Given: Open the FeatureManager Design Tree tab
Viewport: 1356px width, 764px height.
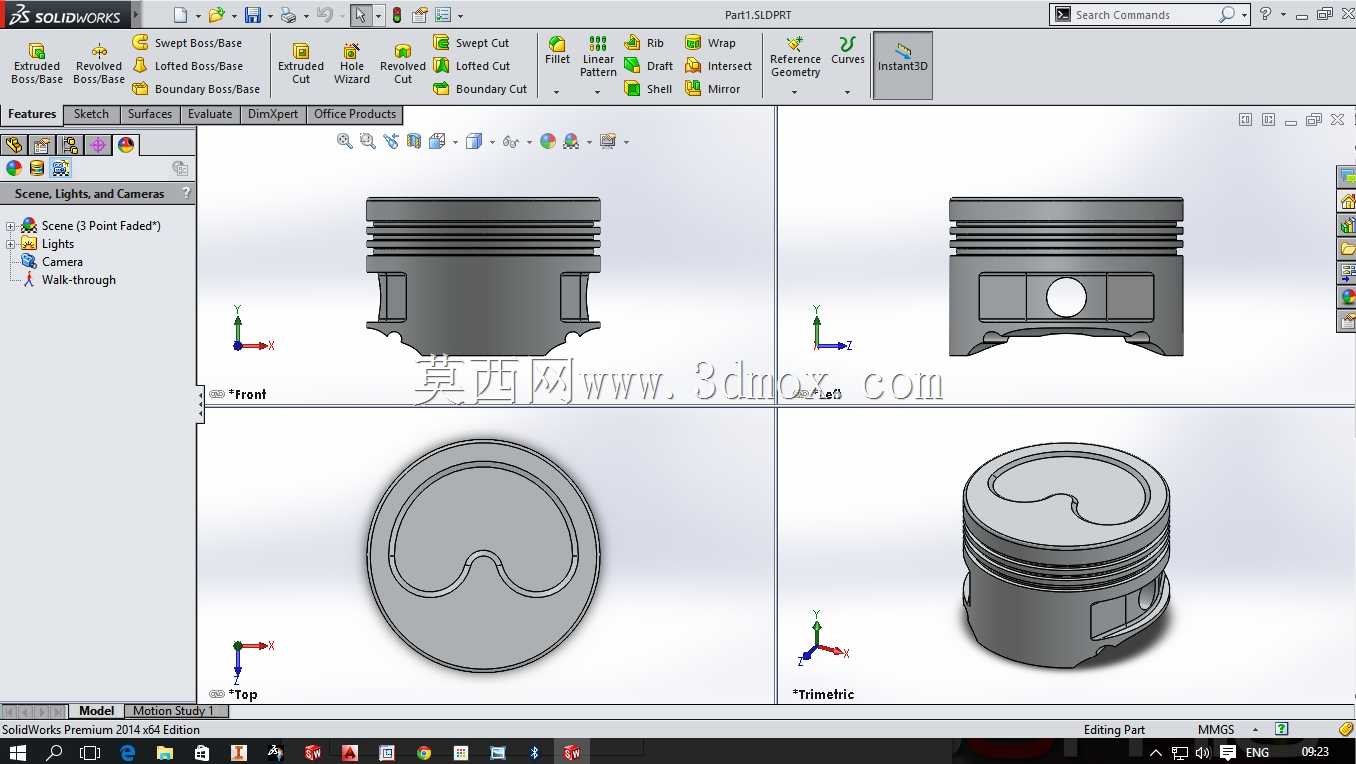Looking at the screenshot, I should pyautogui.click(x=14, y=145).
